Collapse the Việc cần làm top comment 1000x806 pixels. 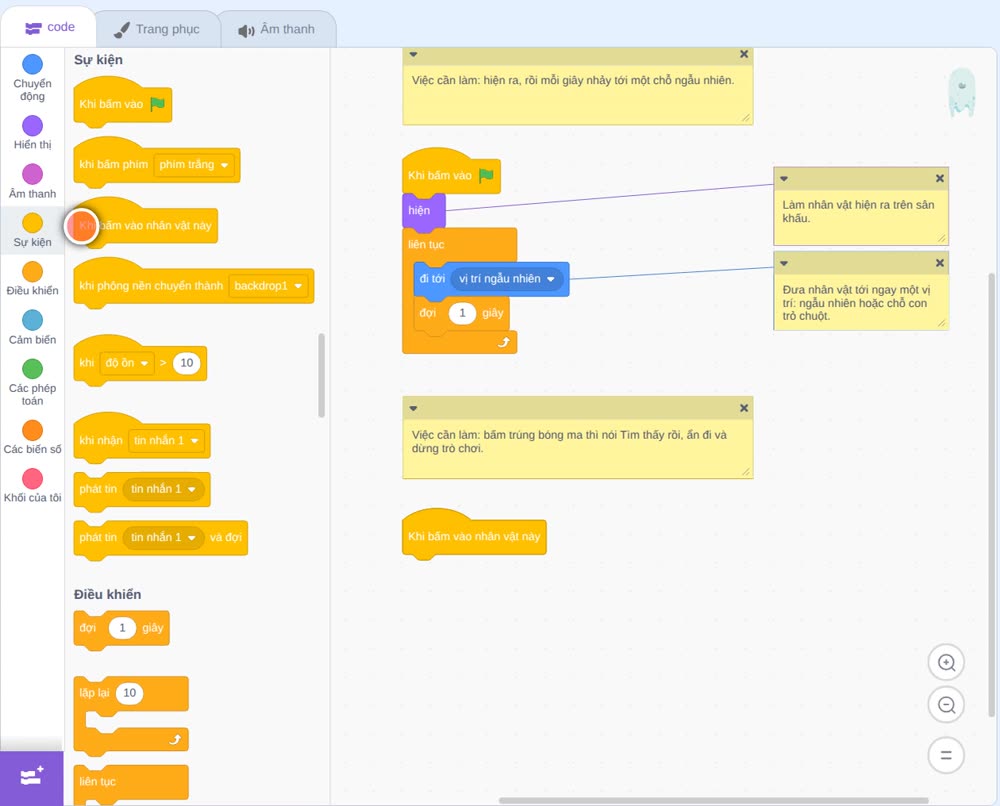pos(413,54)
